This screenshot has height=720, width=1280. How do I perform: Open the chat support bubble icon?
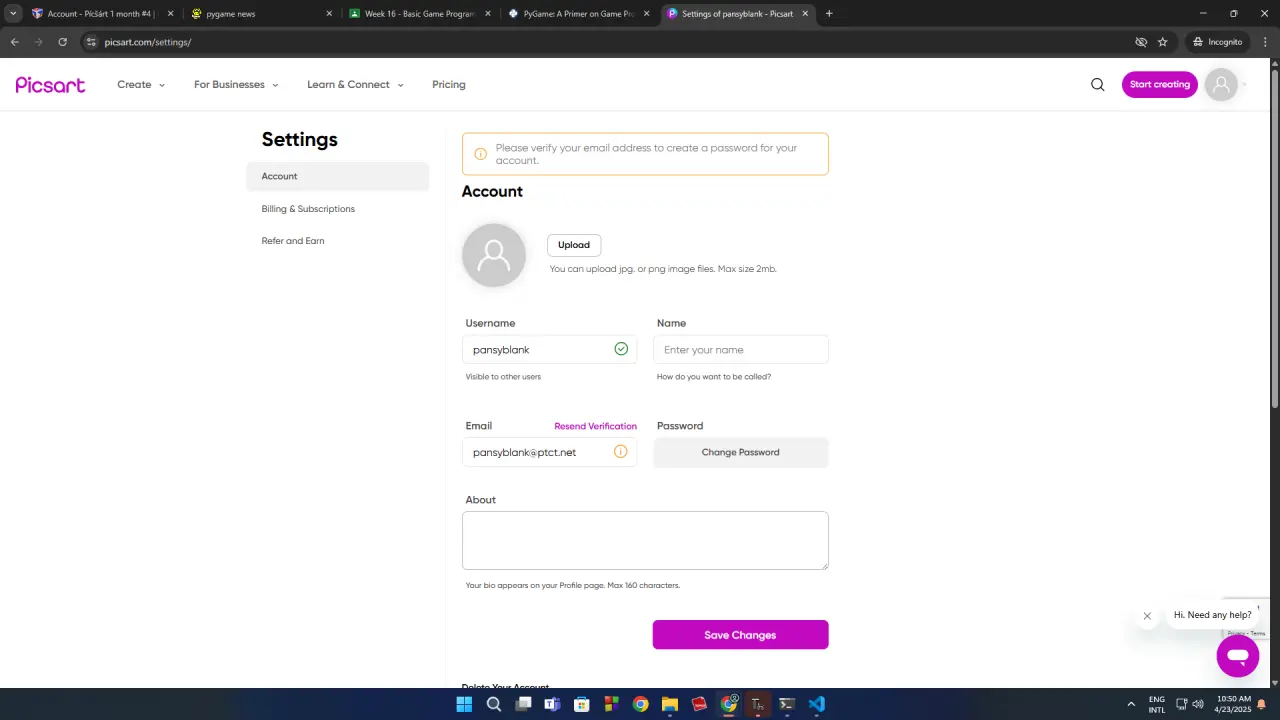pyautogui.click(x=1237, y=656)
